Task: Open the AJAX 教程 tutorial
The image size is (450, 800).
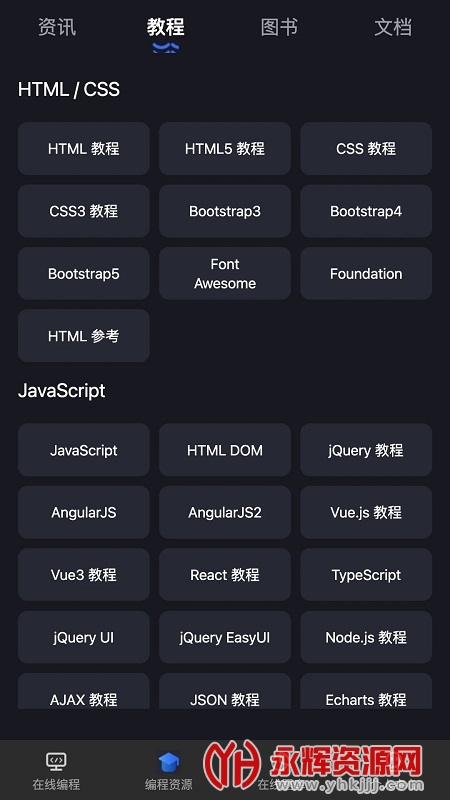Action: tap(84, 691)
